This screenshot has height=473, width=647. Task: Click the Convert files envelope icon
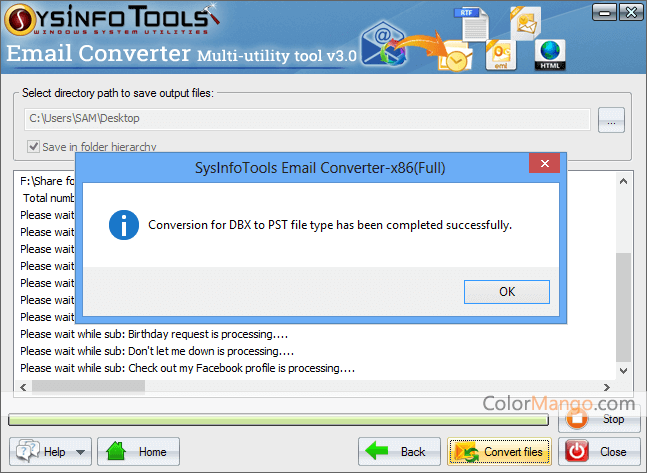point(466,452)
